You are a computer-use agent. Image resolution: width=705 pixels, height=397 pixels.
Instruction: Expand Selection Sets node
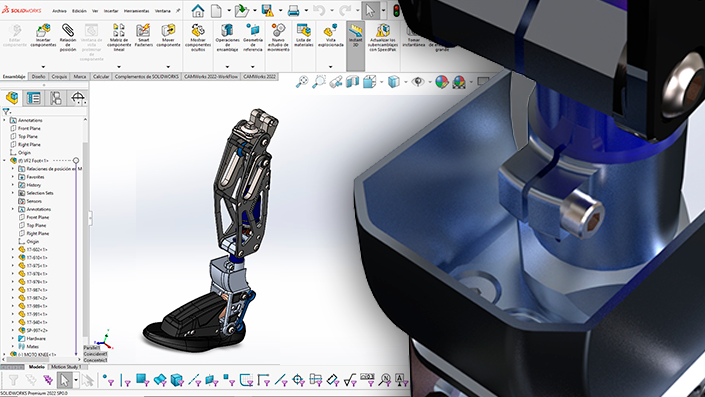click(13, 193)
